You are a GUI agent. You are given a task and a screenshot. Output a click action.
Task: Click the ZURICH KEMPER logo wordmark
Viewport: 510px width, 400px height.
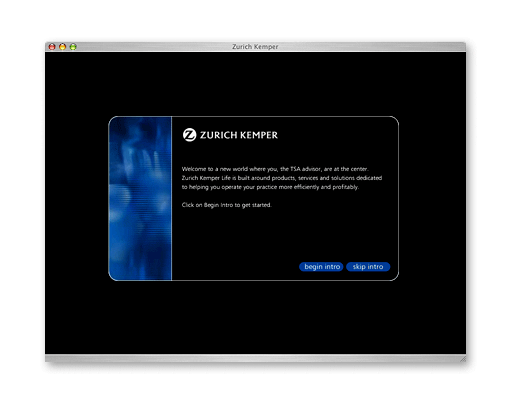coord(239,135)
